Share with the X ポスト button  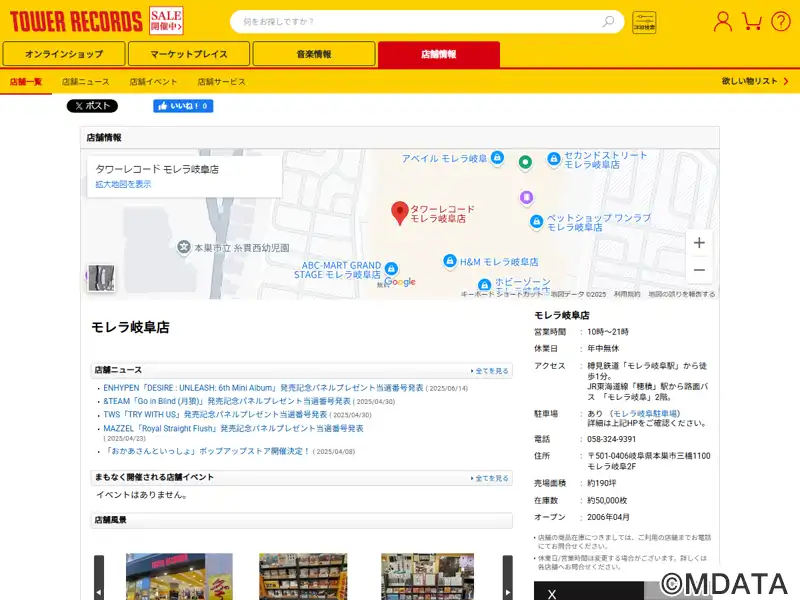pos(92,106)
